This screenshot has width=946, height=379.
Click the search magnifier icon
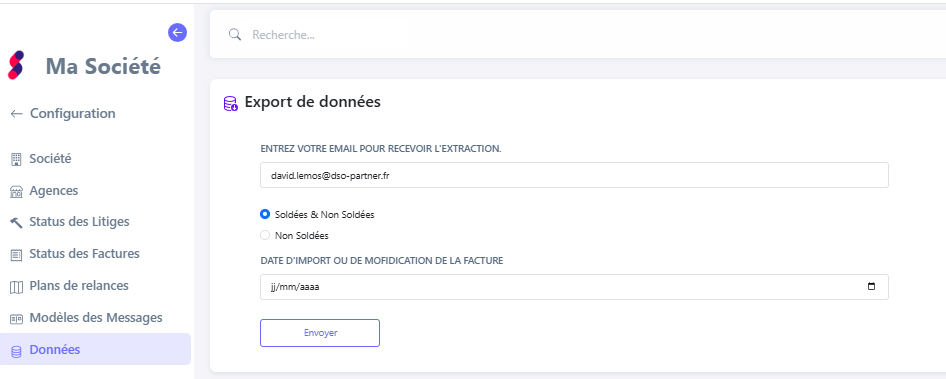[235, 34]
